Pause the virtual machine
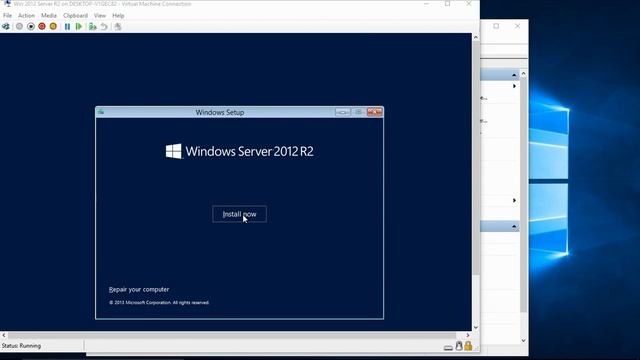This screenshot has width=640, height=360. pyautogui.click(x=67, y=27)
